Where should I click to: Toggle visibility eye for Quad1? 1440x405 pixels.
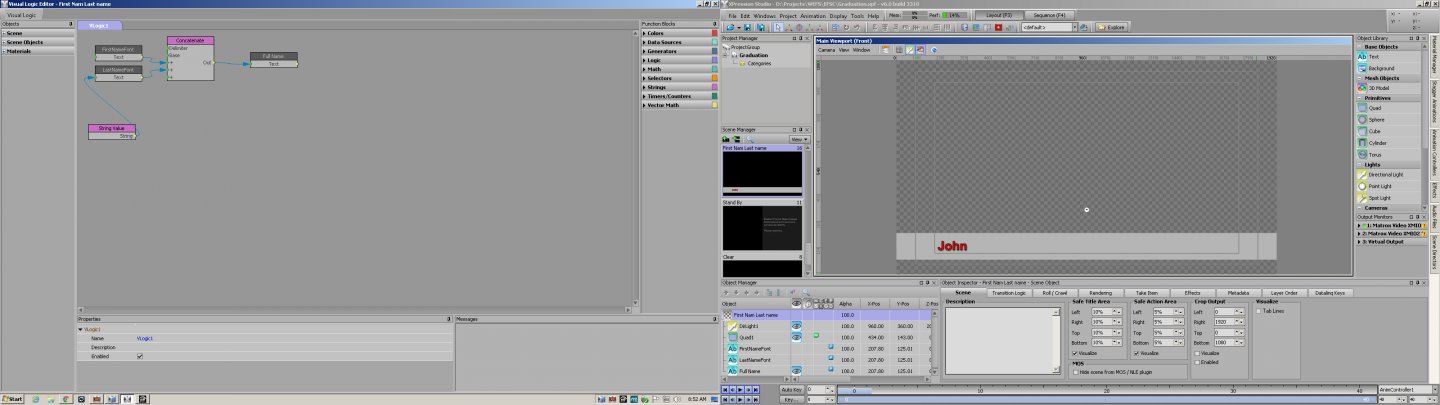point(797,337)
